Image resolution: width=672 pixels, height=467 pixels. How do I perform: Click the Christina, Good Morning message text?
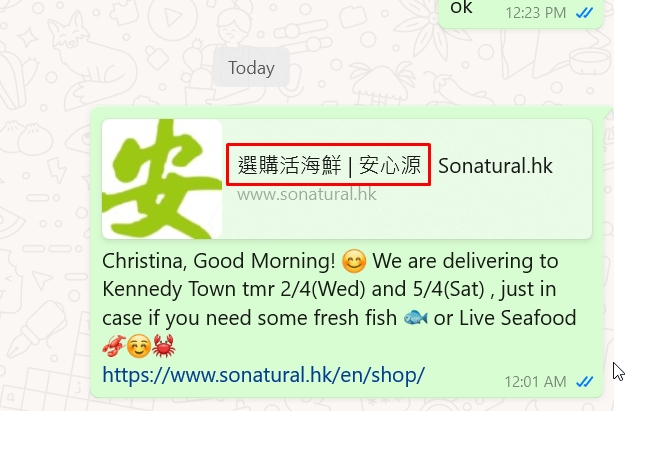click(x=219, y=261)
